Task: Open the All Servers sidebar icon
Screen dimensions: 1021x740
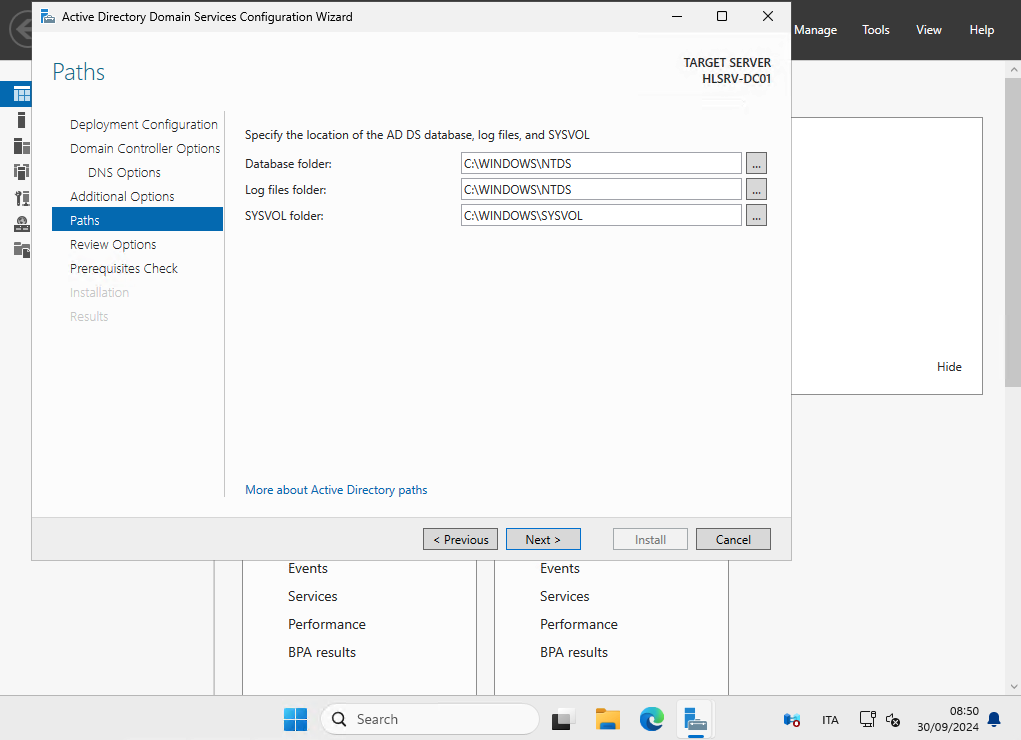Action: (x=21, y=146)
